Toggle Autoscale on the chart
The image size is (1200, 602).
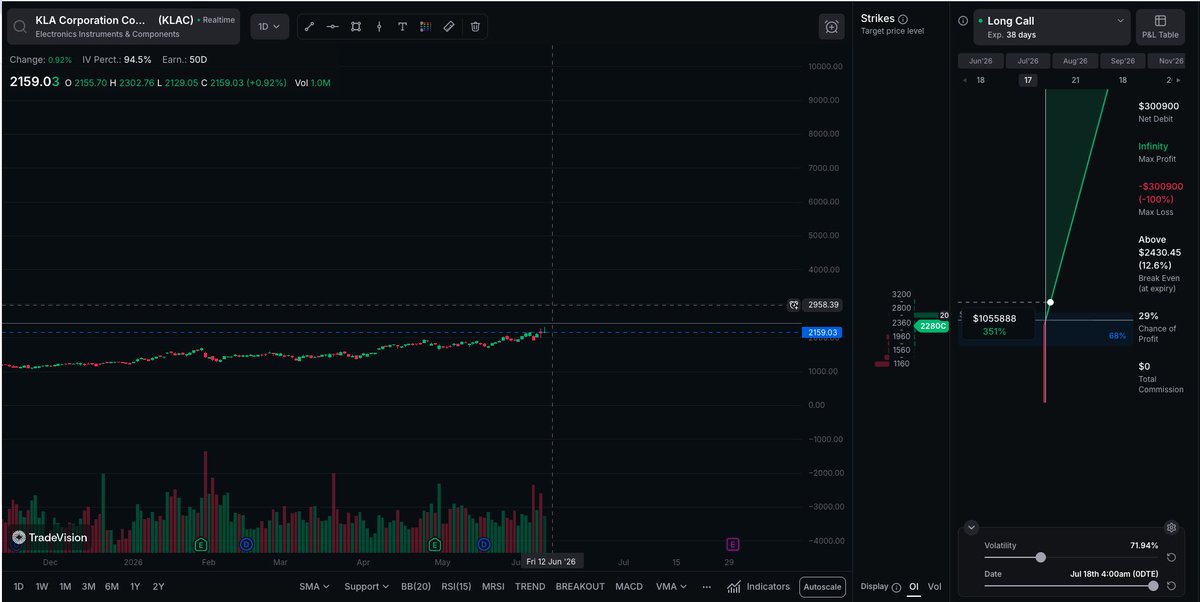822,587
